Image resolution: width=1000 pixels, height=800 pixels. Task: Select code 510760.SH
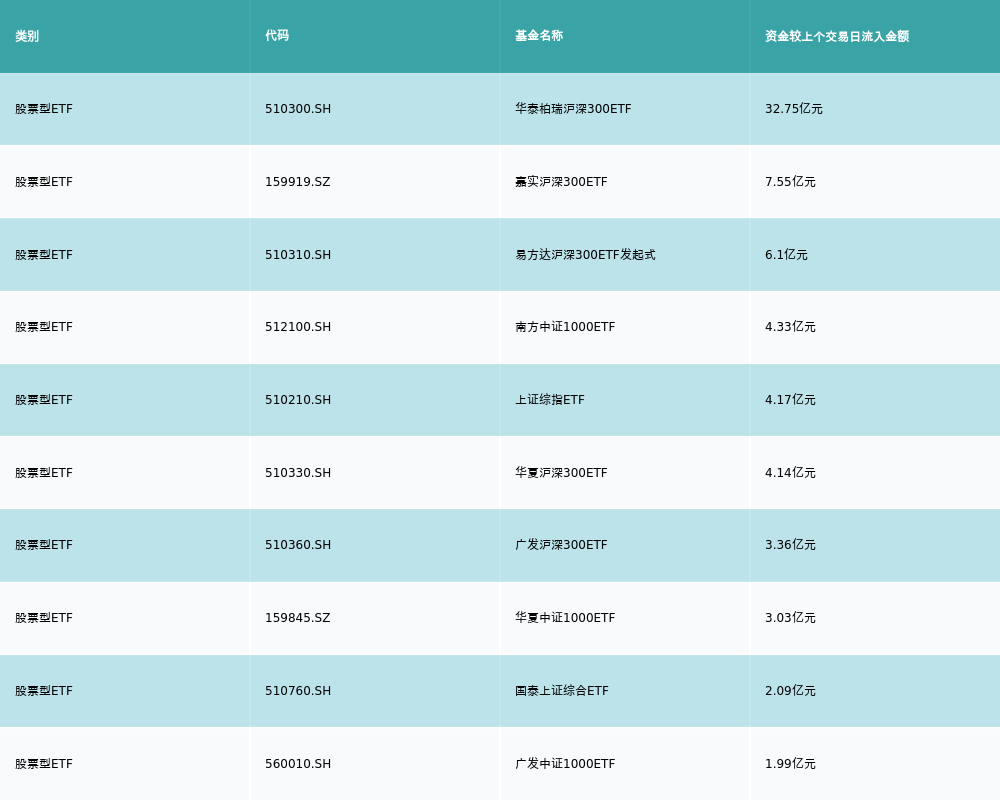click(x=298, y=691)
